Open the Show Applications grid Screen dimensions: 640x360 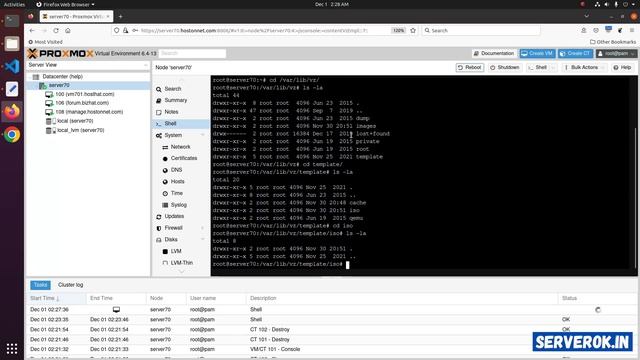pos(12,348)
